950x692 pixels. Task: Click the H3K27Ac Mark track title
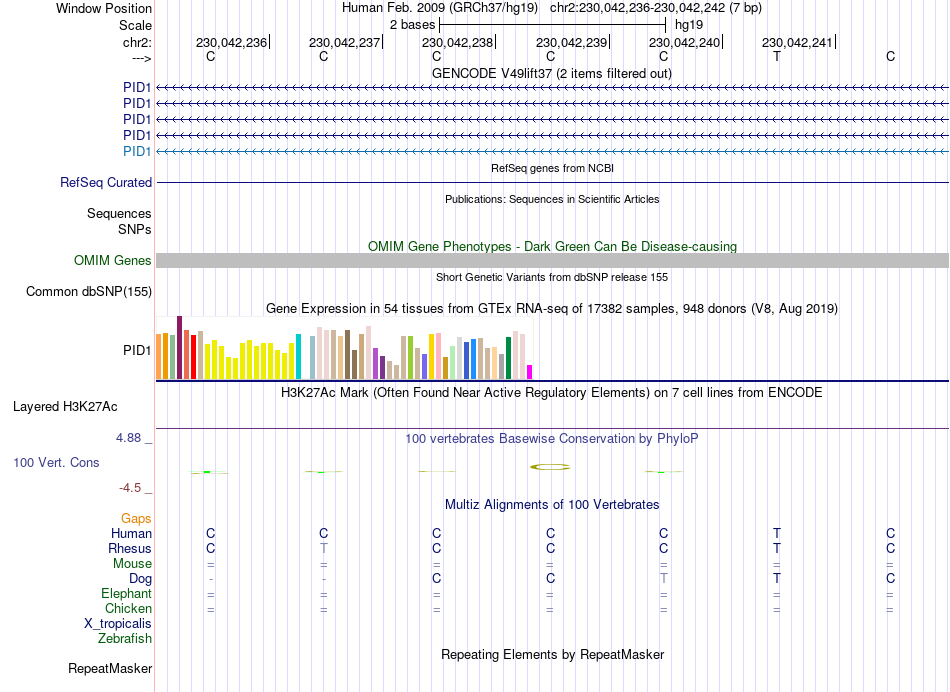point(552,392)
